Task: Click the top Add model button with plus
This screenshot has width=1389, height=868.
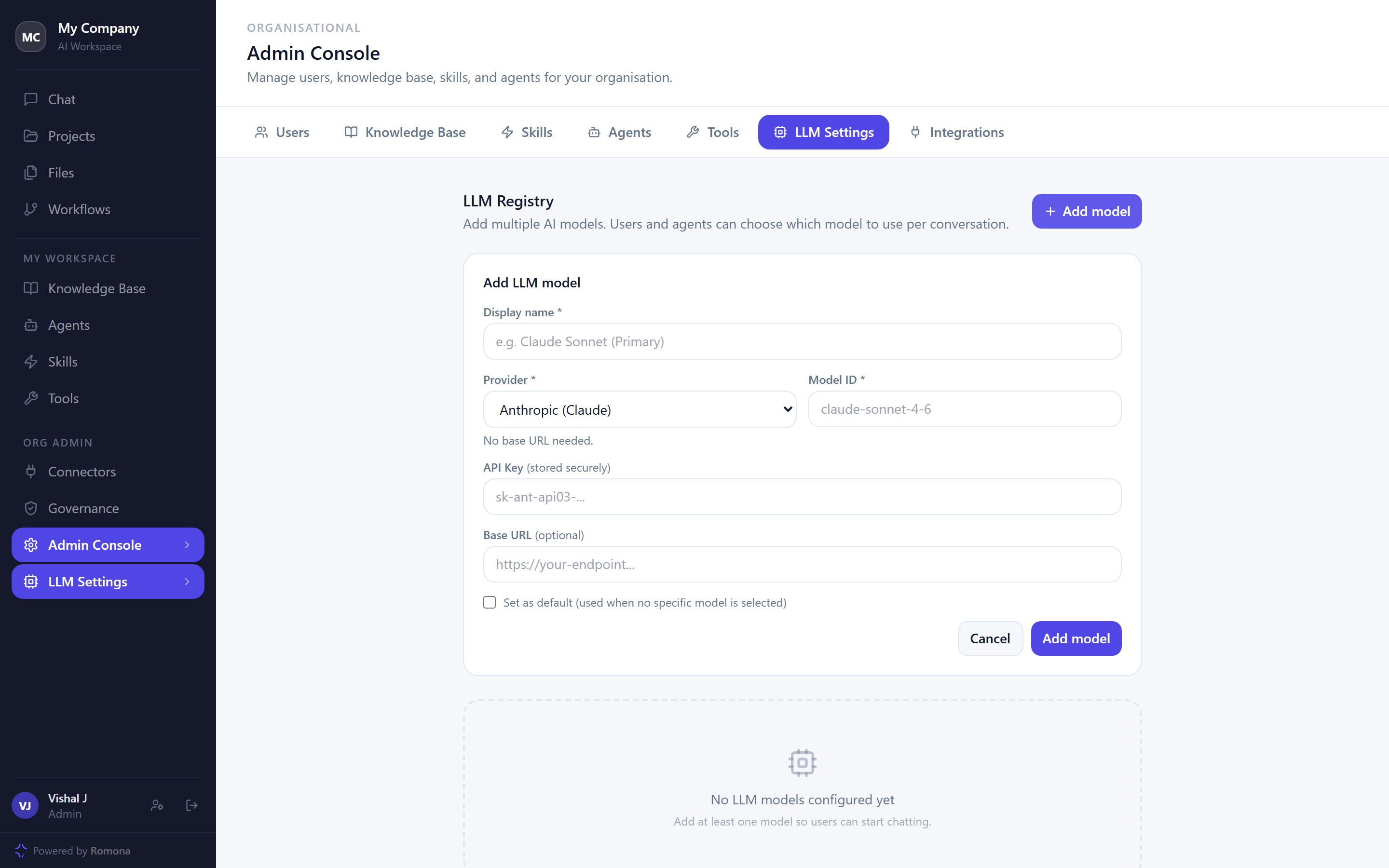Action: [1087, 211]
